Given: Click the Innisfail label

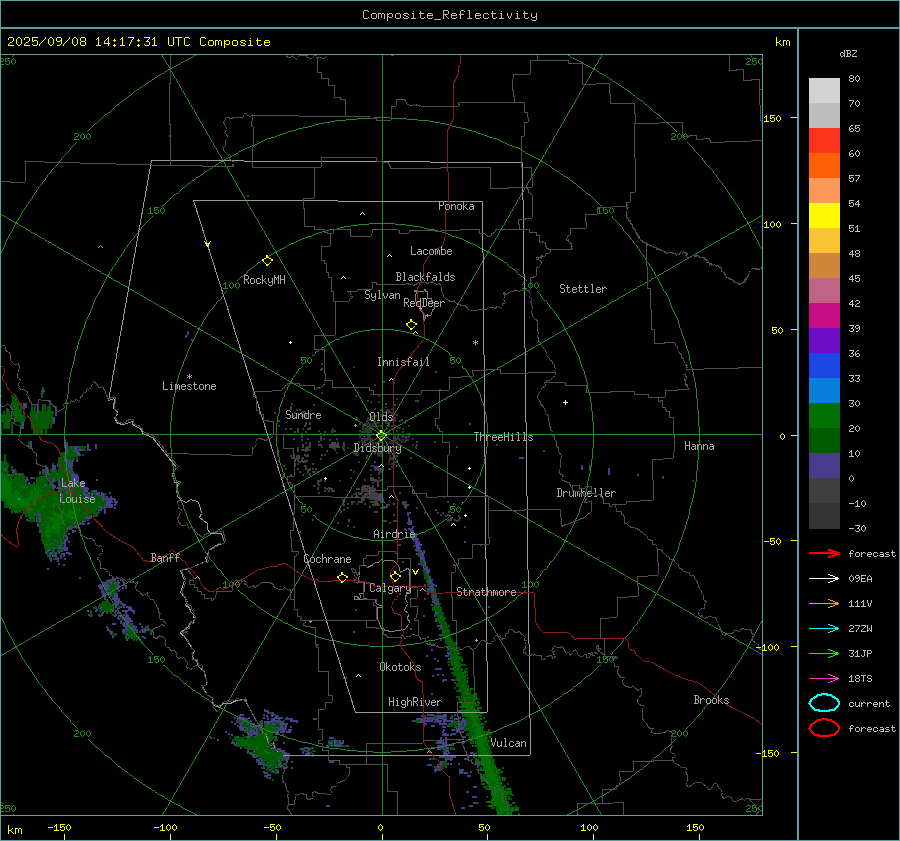Looking at the screenshot, I should (403, 362).
